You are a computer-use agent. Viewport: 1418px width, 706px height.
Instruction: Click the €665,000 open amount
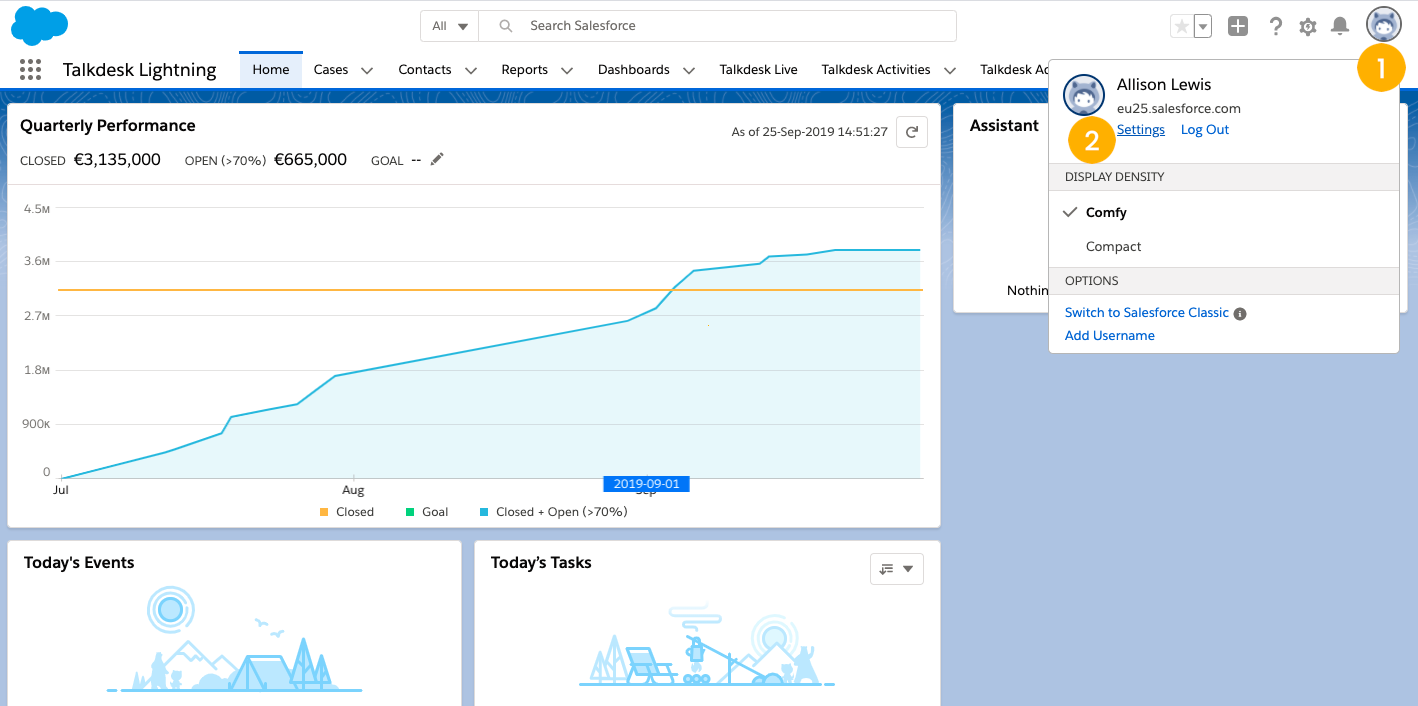coord(310,159)
